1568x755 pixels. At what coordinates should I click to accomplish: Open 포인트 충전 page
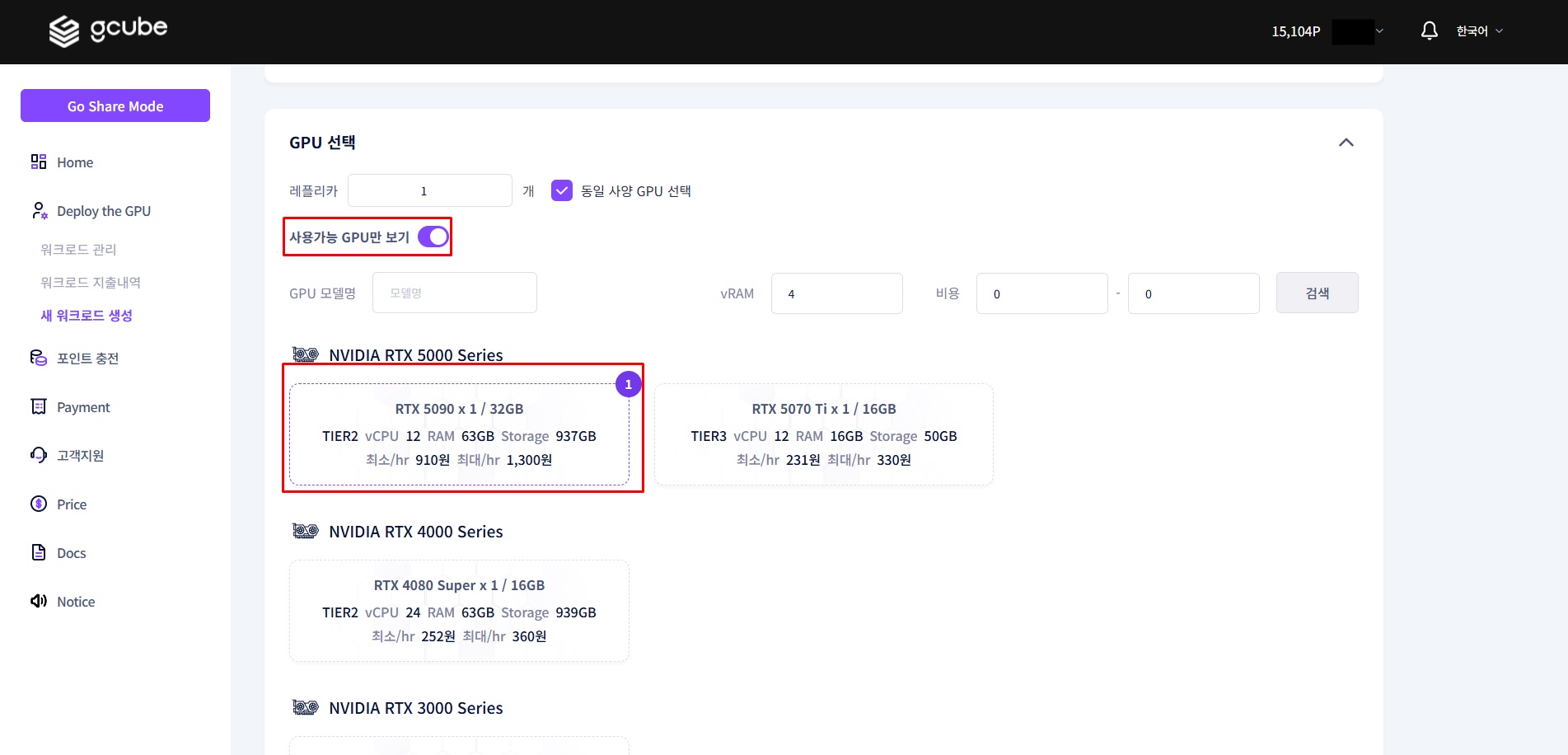(x=88, y=359)
